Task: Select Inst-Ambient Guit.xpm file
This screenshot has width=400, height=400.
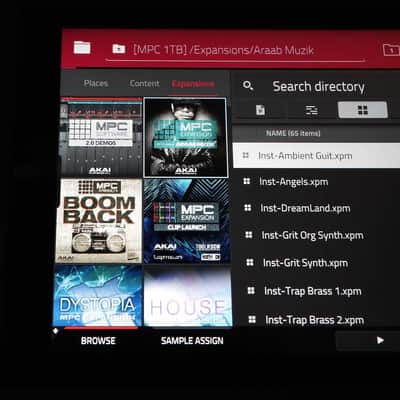Action: tap(316, 155)
